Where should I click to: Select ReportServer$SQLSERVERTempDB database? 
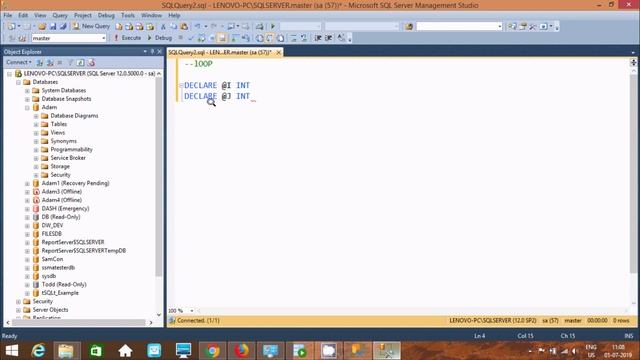84,251
